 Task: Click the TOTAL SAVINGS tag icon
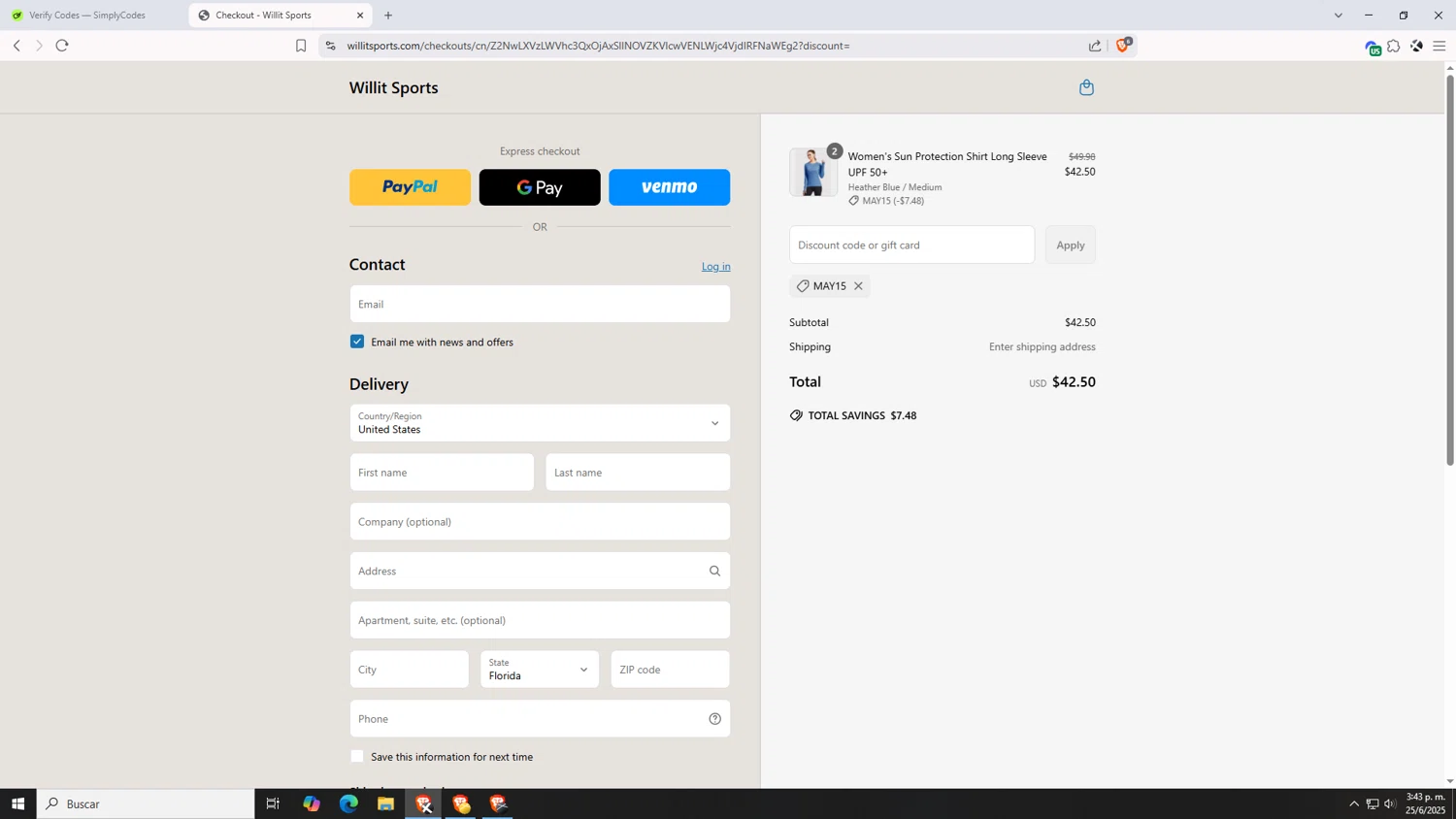click(796, 415)
